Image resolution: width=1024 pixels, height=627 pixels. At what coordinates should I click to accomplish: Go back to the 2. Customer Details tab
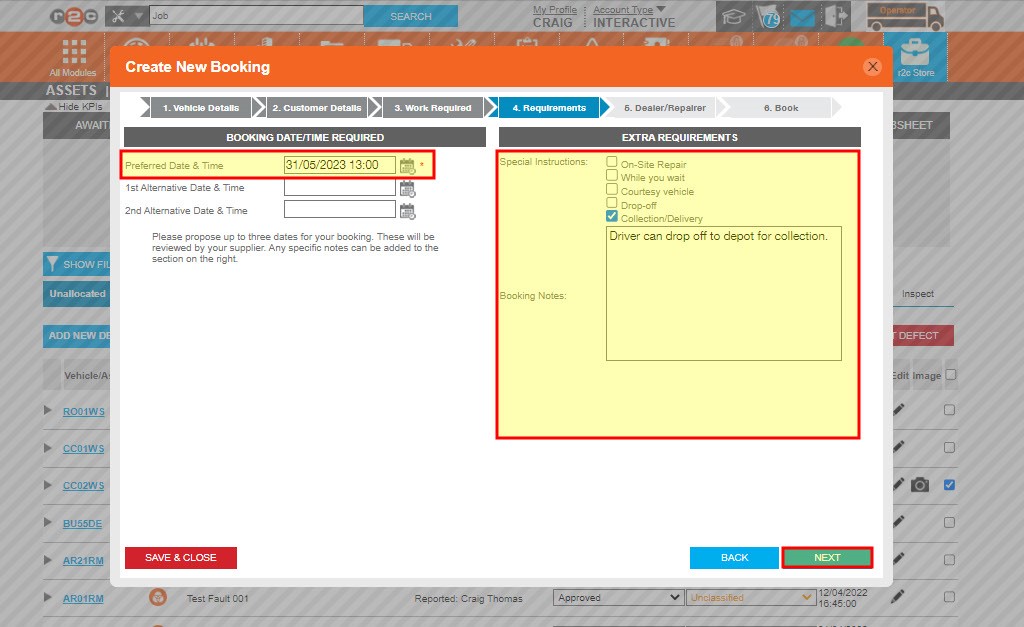(x=315, y=106)
